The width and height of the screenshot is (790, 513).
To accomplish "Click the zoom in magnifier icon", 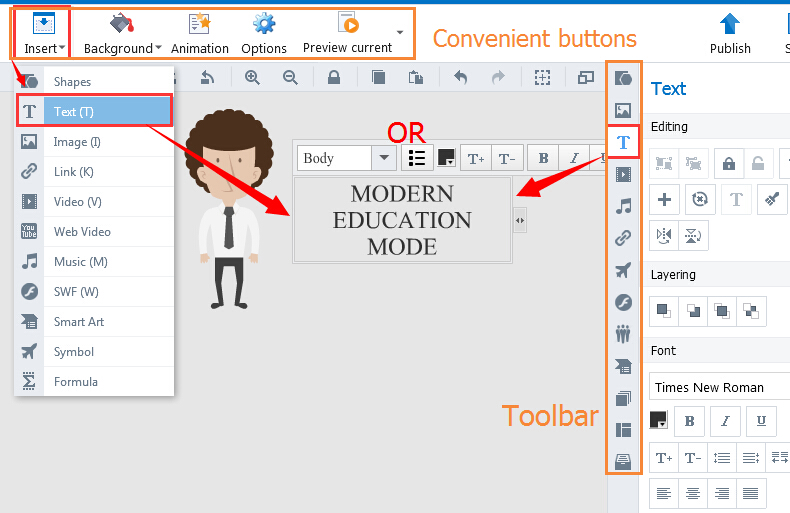I will point(252,78).
